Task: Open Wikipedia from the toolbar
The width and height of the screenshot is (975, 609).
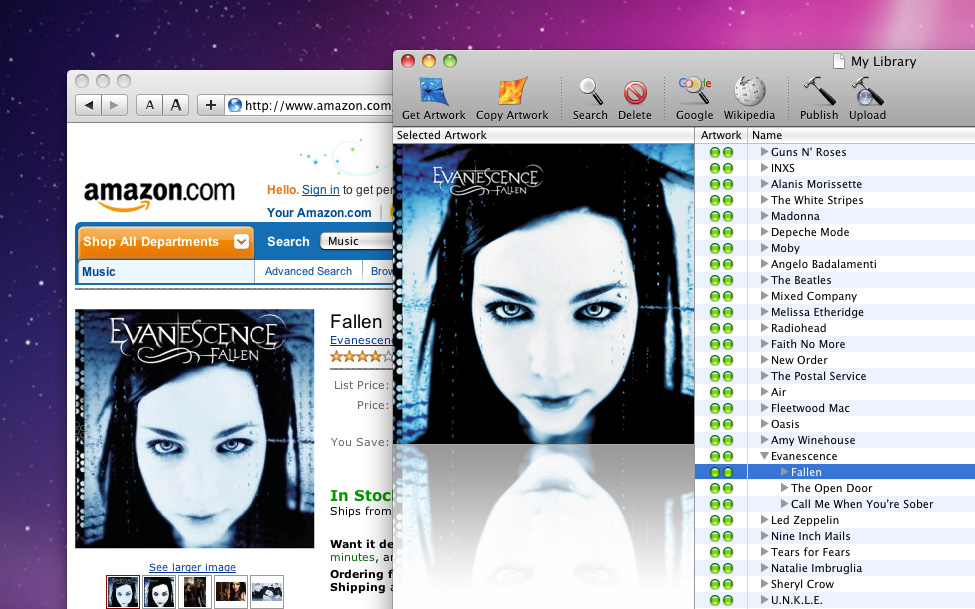Action: pos(749,92)
